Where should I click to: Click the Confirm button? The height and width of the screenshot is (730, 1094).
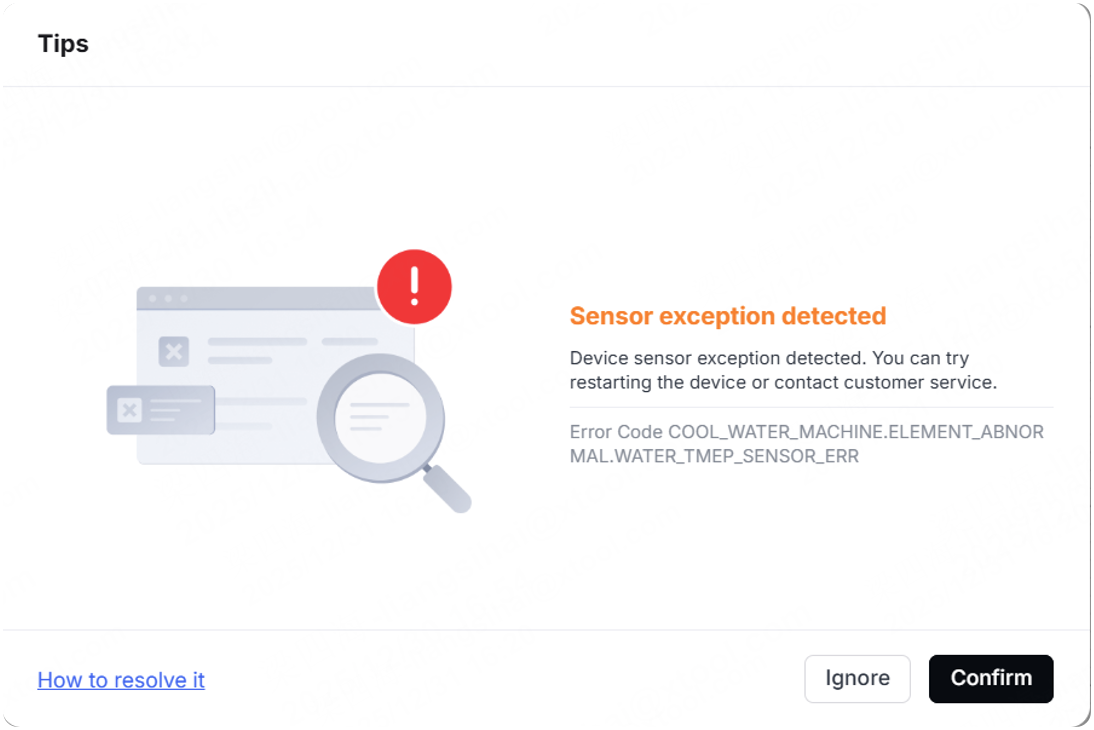(x=991, y=678)
